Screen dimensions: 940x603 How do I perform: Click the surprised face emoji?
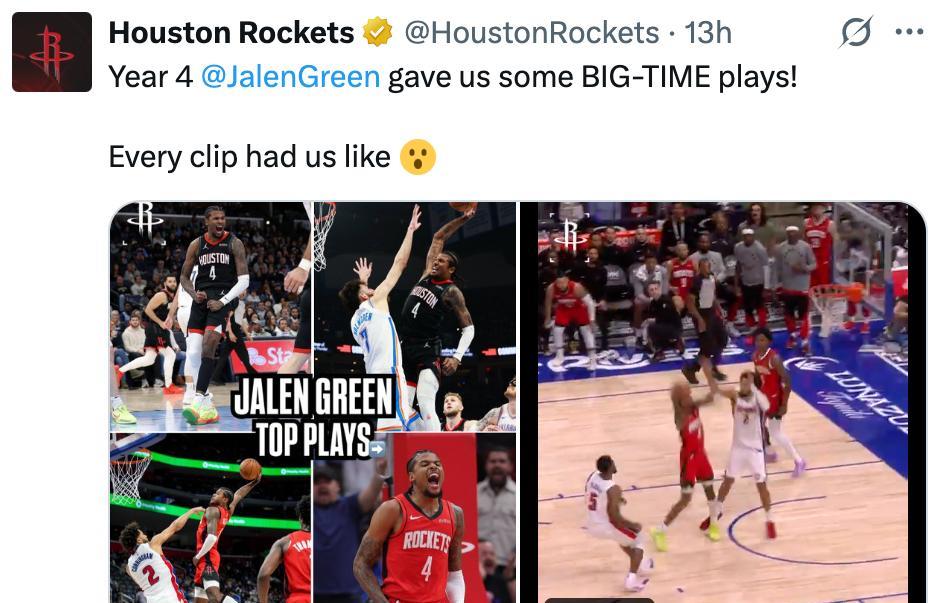(418, 157)
